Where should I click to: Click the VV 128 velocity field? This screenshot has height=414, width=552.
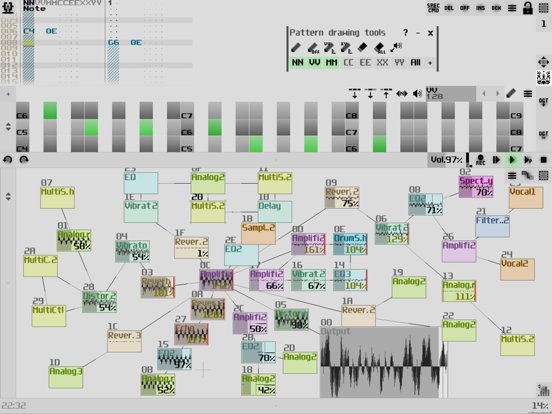coord(451,94)
